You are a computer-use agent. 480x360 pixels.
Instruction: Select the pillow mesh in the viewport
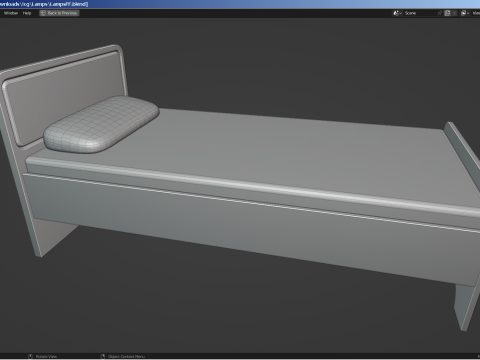coord(101,125)
